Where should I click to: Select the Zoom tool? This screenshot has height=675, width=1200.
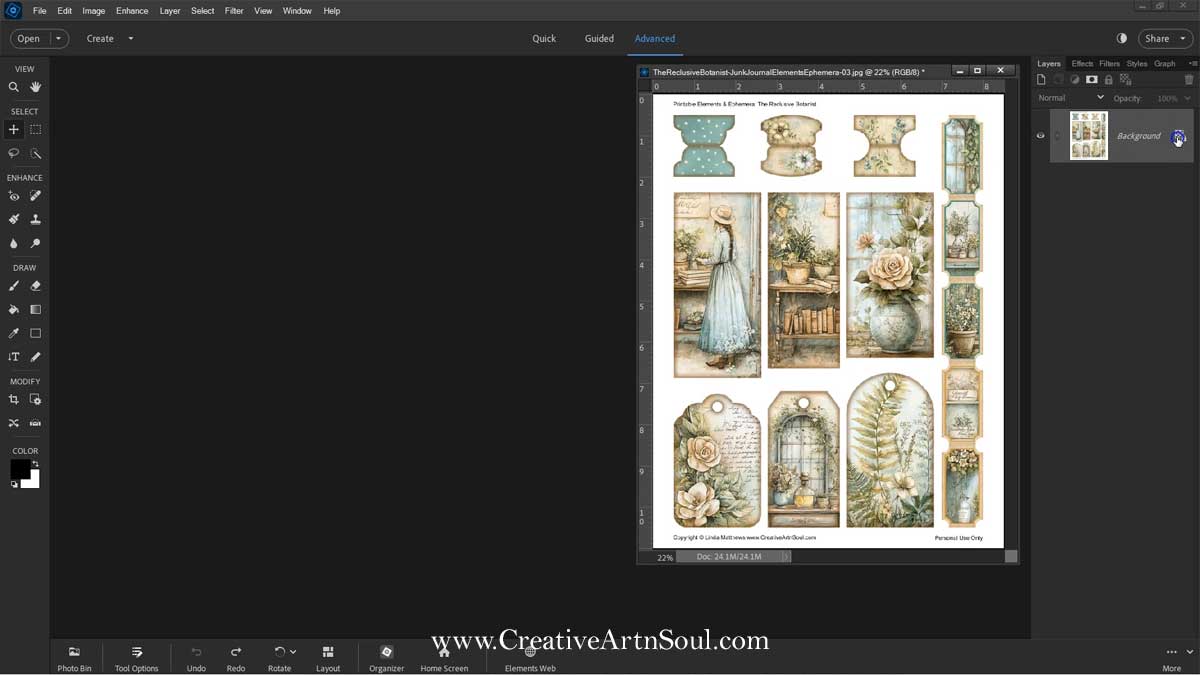14,87
